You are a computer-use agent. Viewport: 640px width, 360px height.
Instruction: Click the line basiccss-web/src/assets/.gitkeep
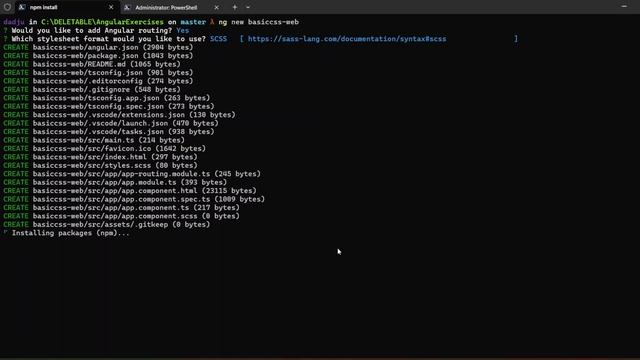[107, 224]
